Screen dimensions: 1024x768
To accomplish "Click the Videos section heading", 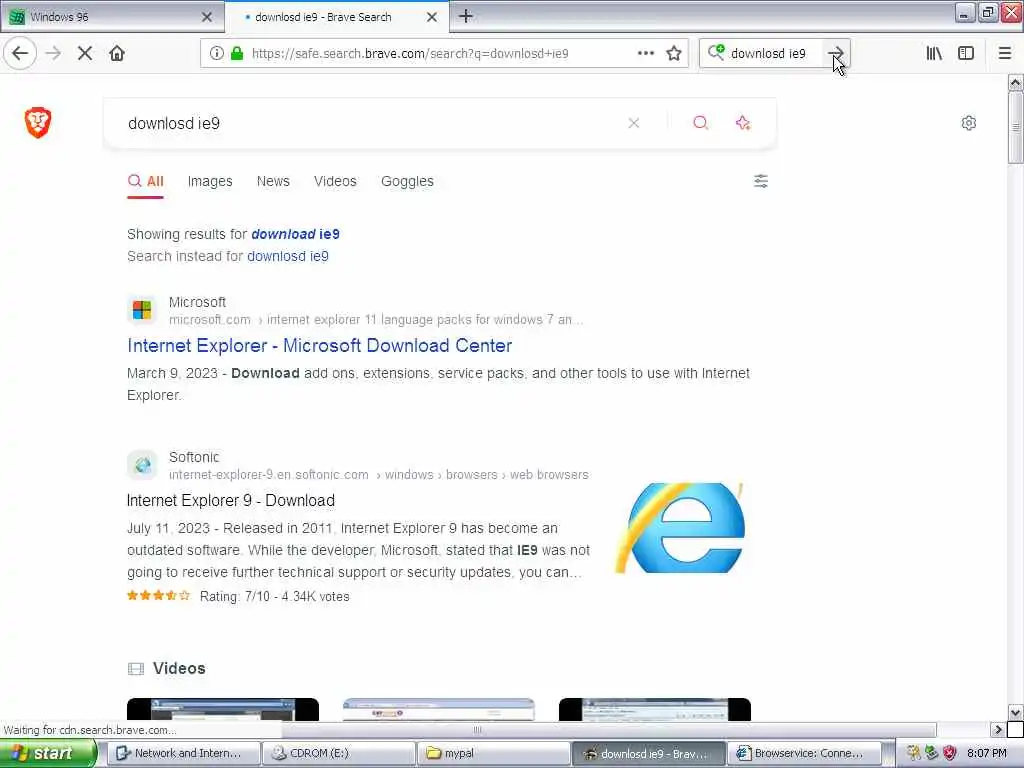I will pos(179,668).
